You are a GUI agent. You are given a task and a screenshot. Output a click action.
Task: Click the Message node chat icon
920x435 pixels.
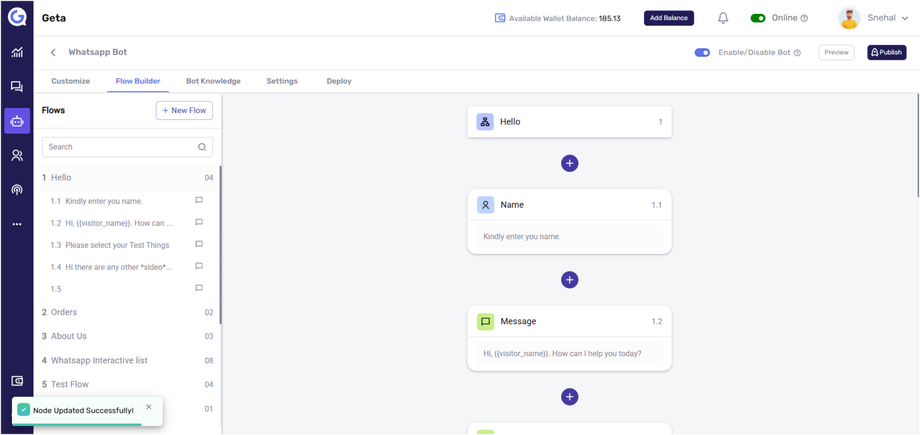[x=485, y=322]
